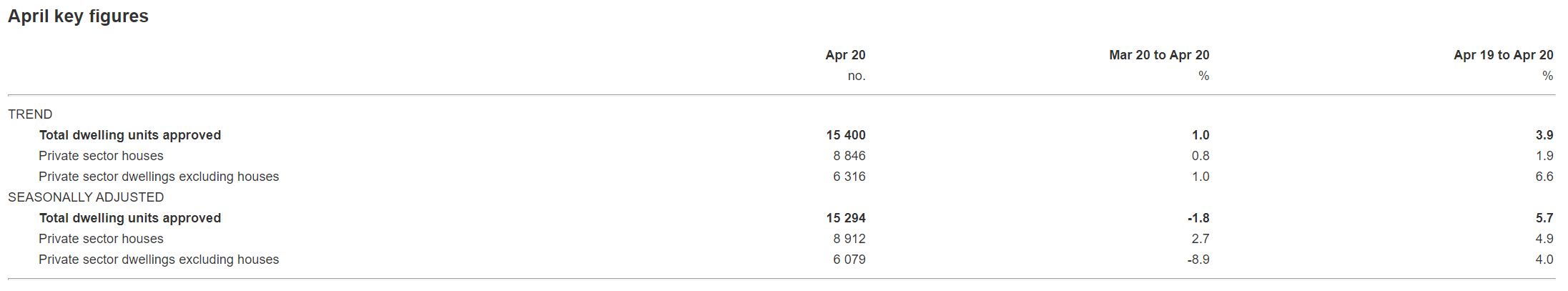Select the 8 846 private houses value

coord(849,156)
